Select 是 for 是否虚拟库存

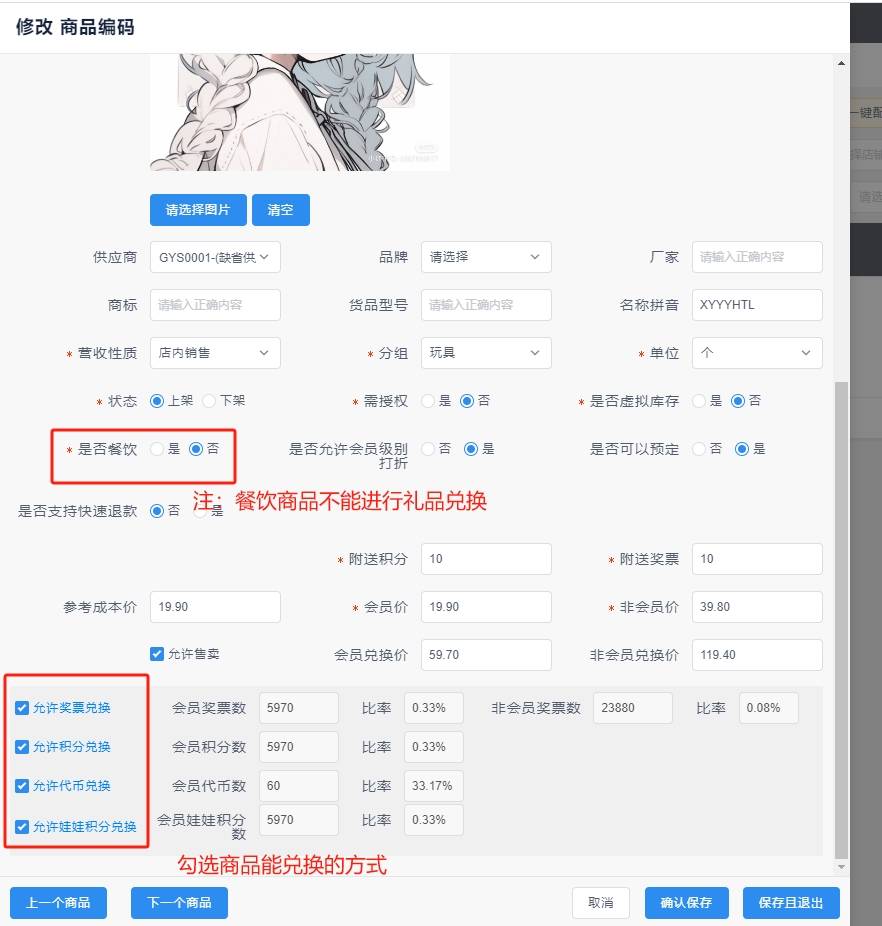[x=699, y=401]
